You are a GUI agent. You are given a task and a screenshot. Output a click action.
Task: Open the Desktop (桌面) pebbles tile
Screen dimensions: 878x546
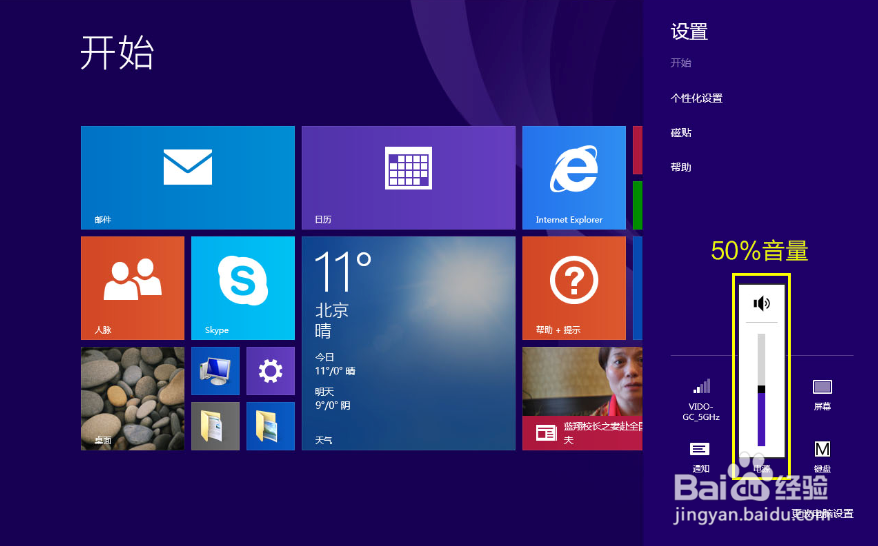coord(133,398)
